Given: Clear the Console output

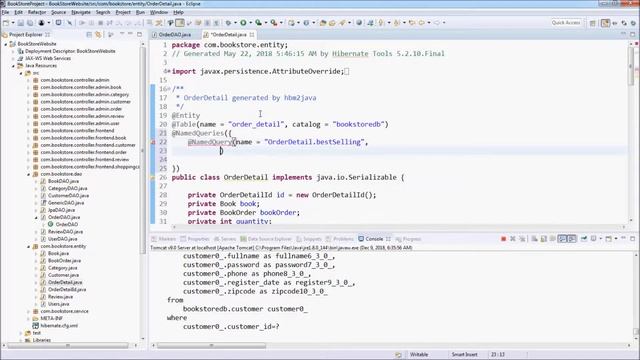Looking at the screenshot, I should pos(534,239).
